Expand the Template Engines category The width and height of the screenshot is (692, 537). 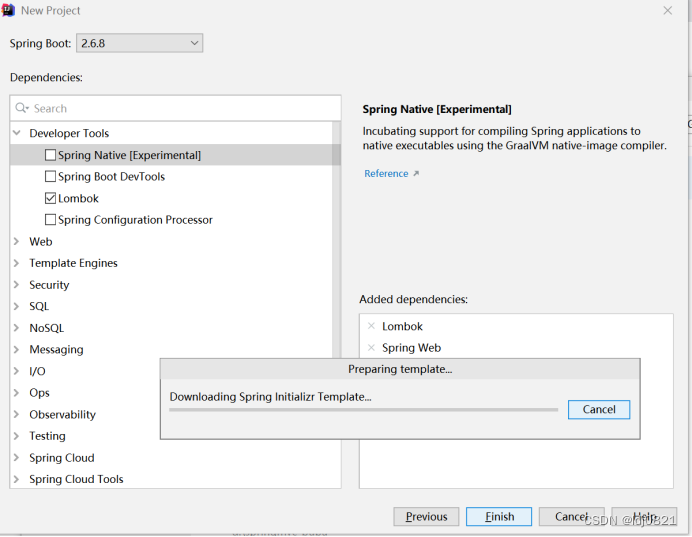tap(17, 263)
